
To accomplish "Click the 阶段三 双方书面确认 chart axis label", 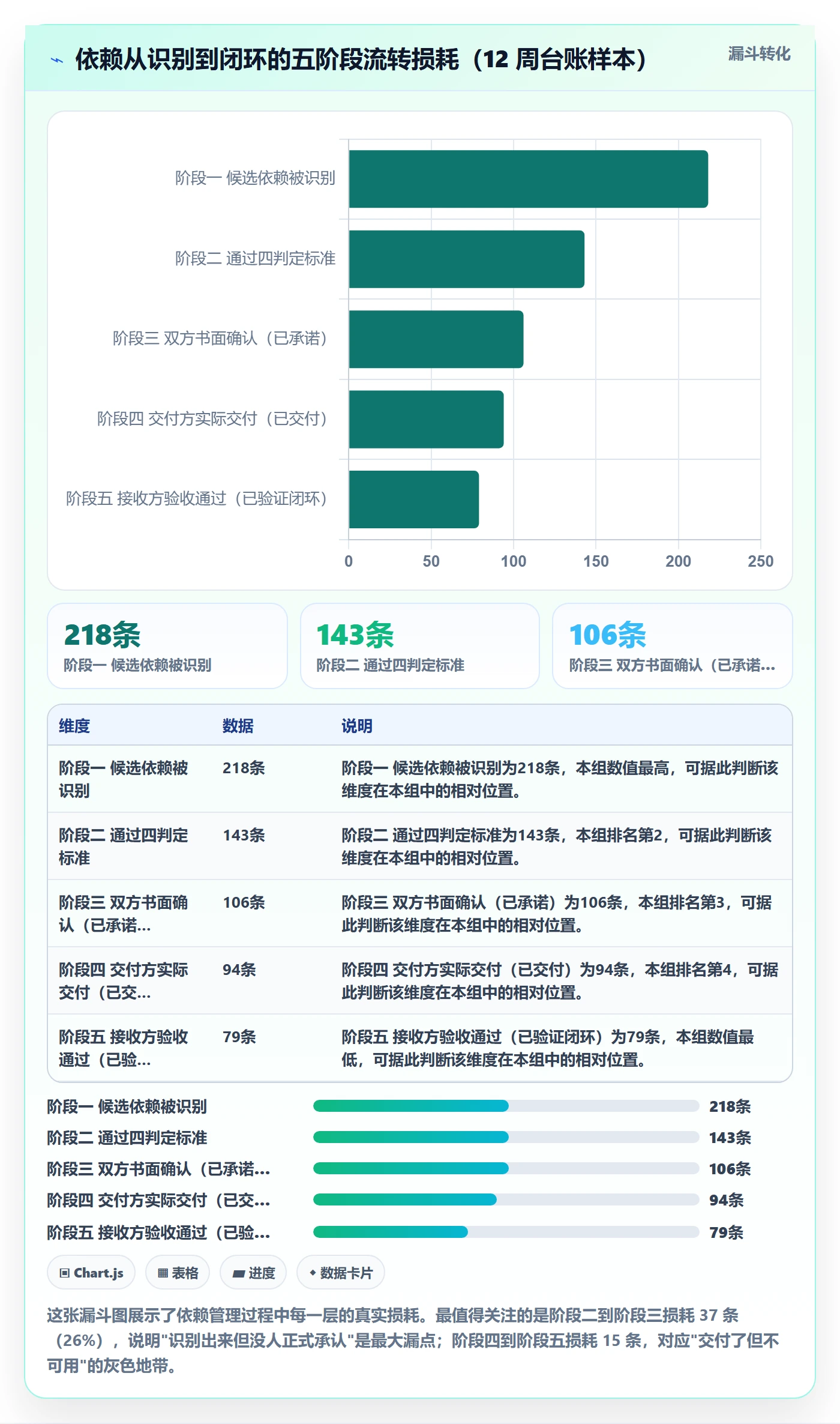I will click(221, 339).
